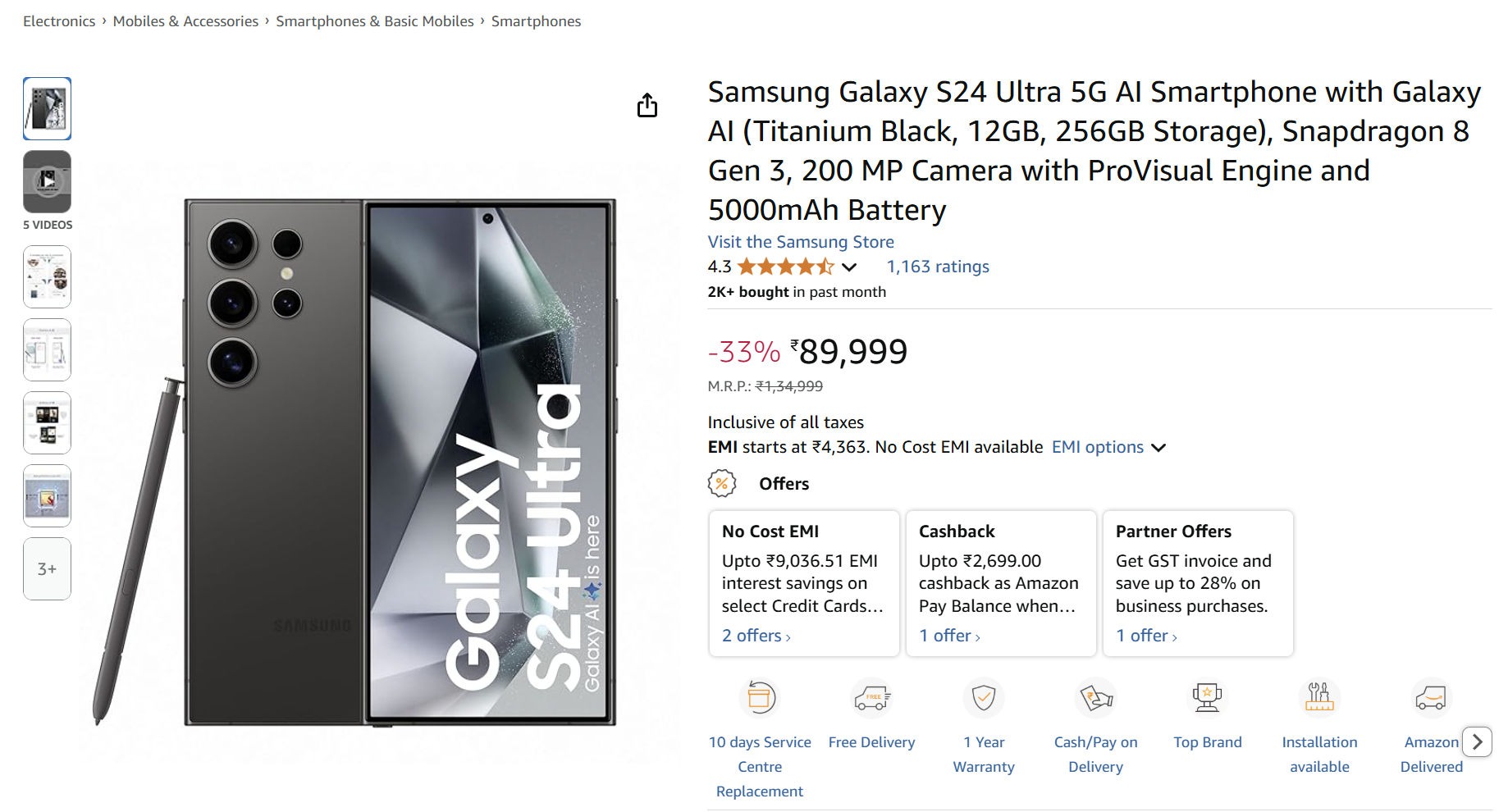Image resolution: width=1508 pixels, height=812 pixels.
Task: Click the share icon above product image
Action: (647, 105)
